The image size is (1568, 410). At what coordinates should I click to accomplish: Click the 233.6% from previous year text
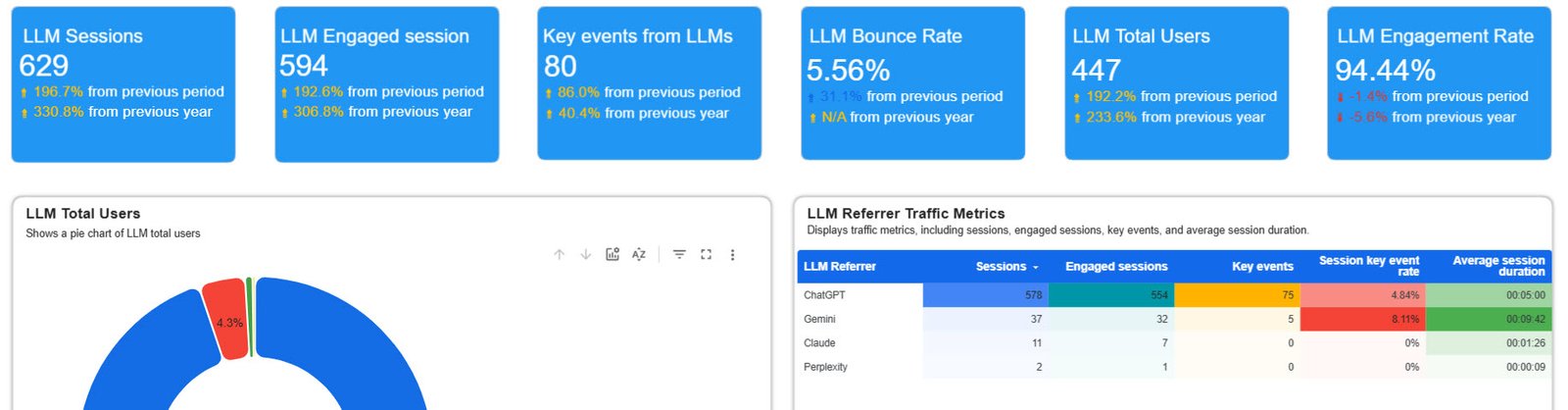click(1175, 117)
